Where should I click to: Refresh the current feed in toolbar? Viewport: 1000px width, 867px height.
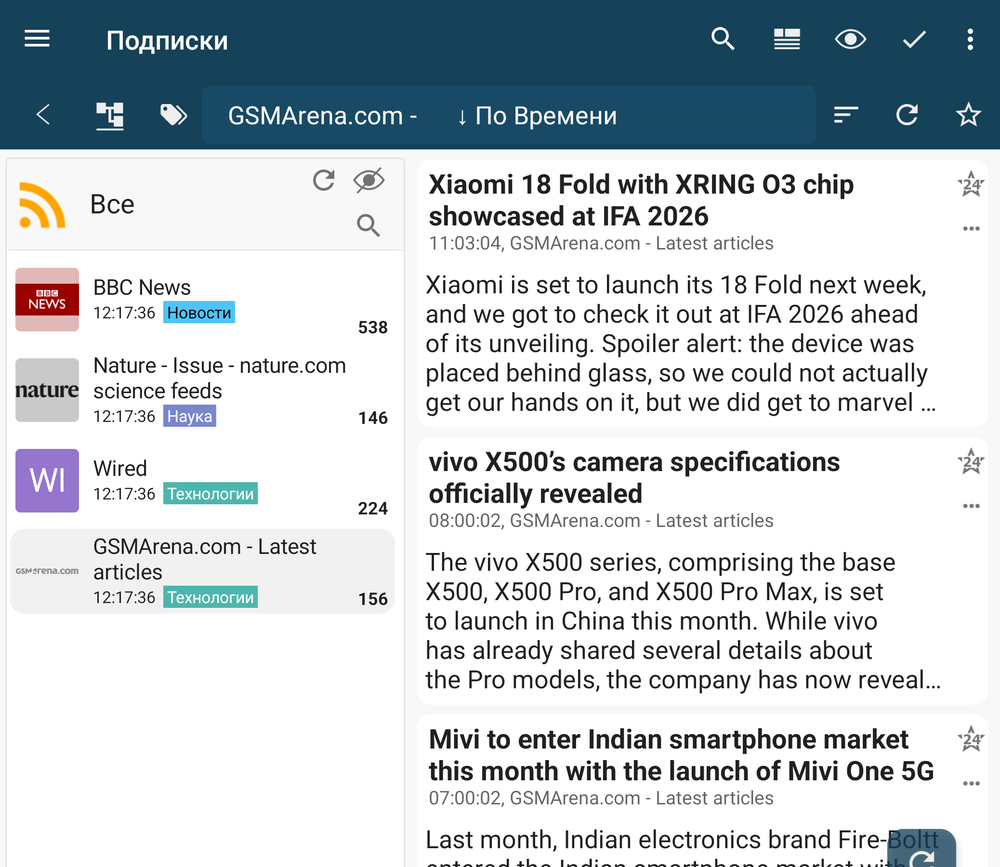pos(907,115)
